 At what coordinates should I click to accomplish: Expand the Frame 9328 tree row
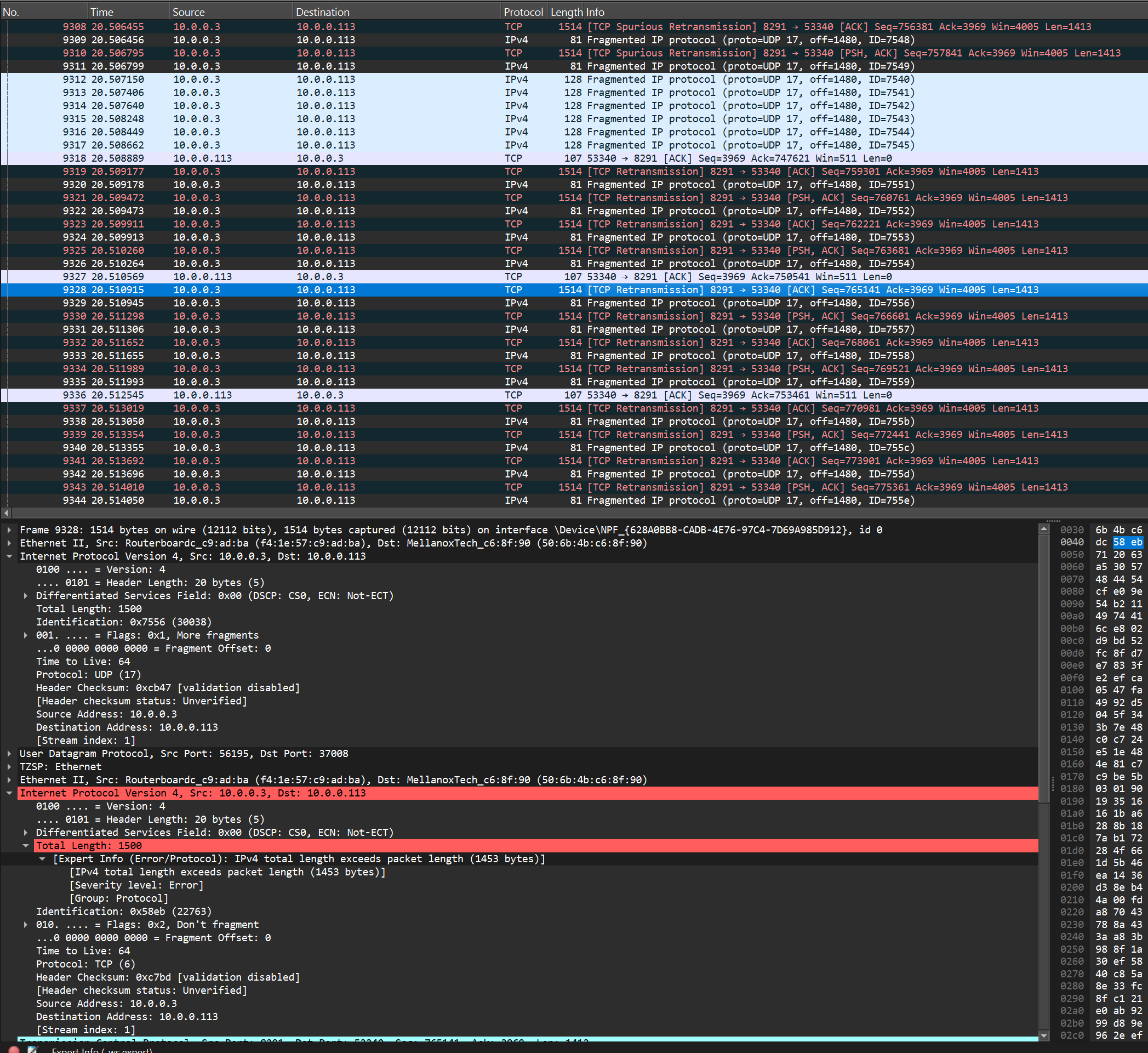[9, 530]
